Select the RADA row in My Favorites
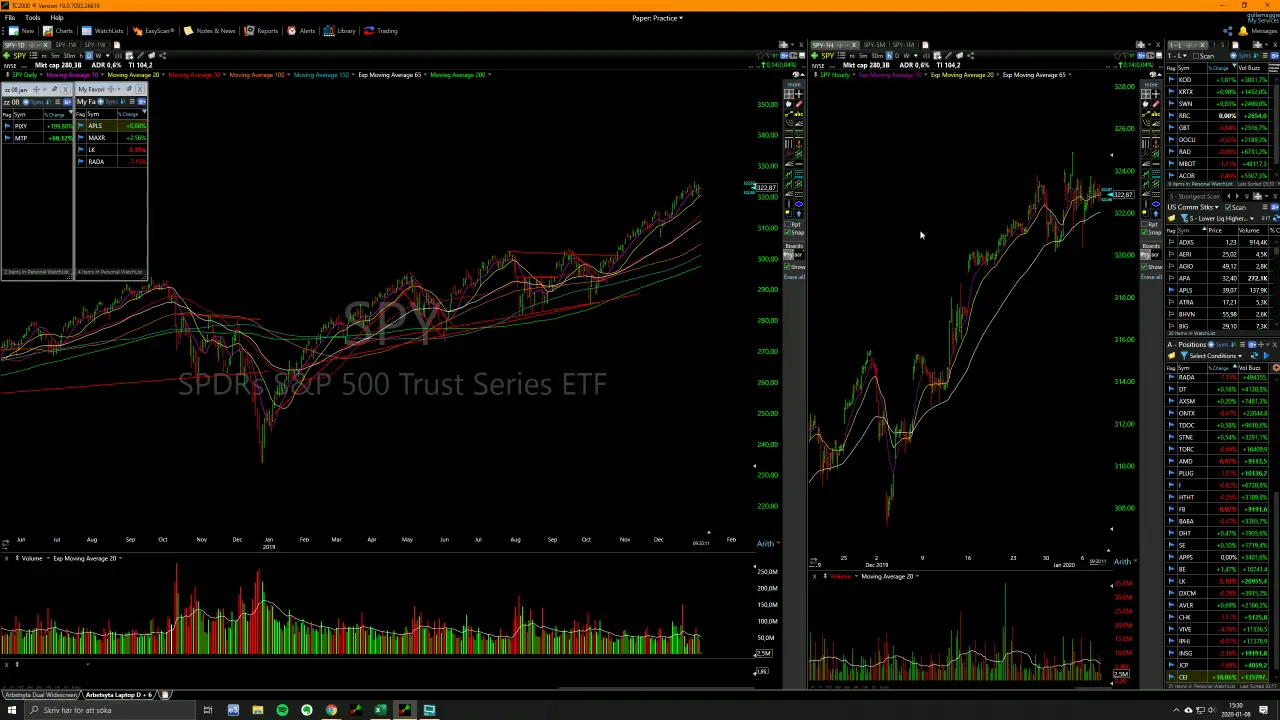Screen dimensions: 1280x720 click(111, 162)
